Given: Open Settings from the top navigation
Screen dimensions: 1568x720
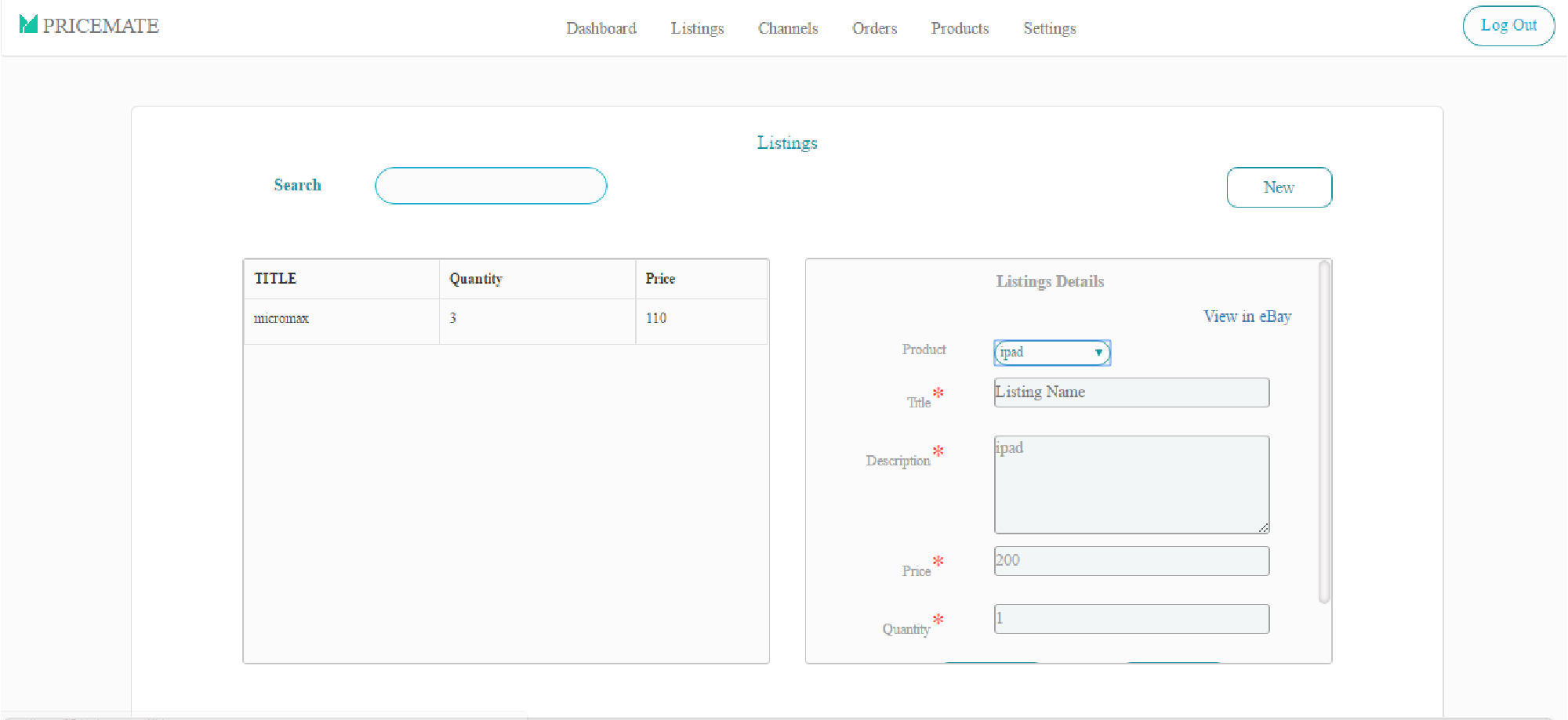Looking at the screenshot, I should tap(1049, 28).
